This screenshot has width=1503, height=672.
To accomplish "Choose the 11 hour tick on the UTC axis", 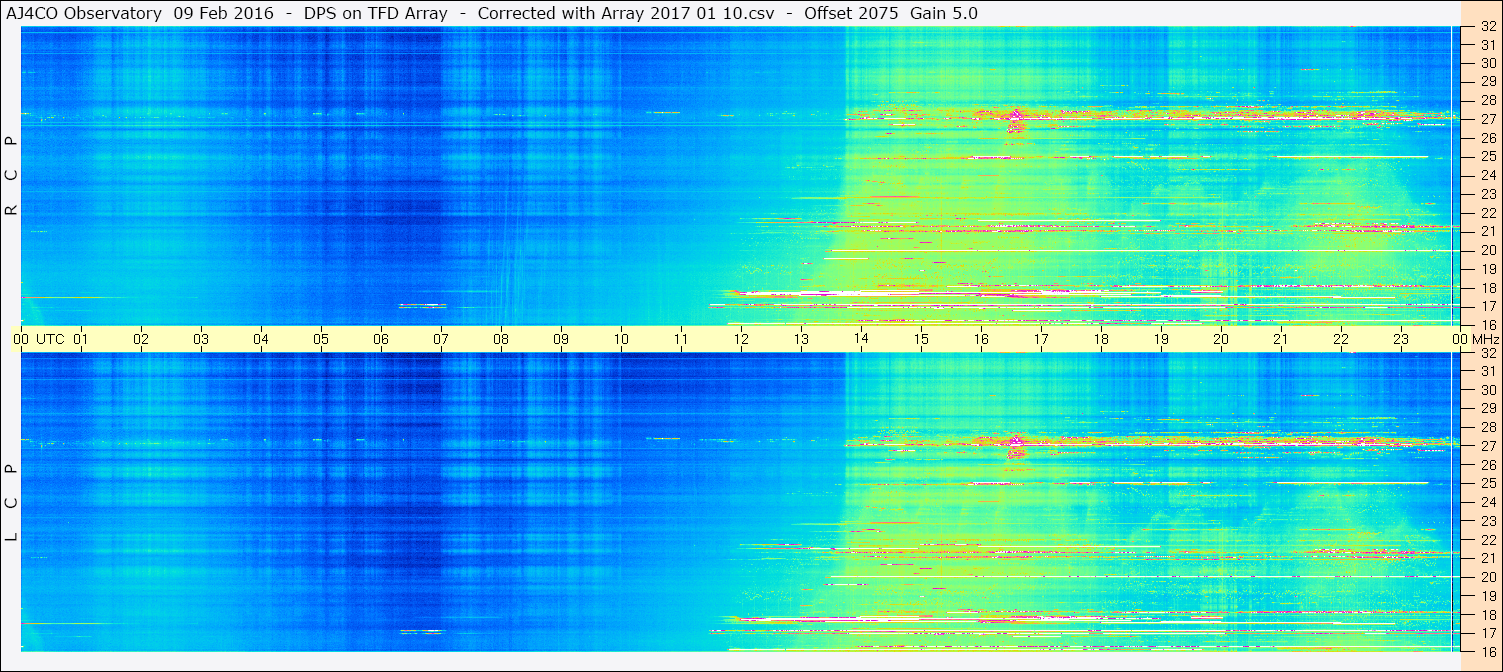I will tap(681, 339).
